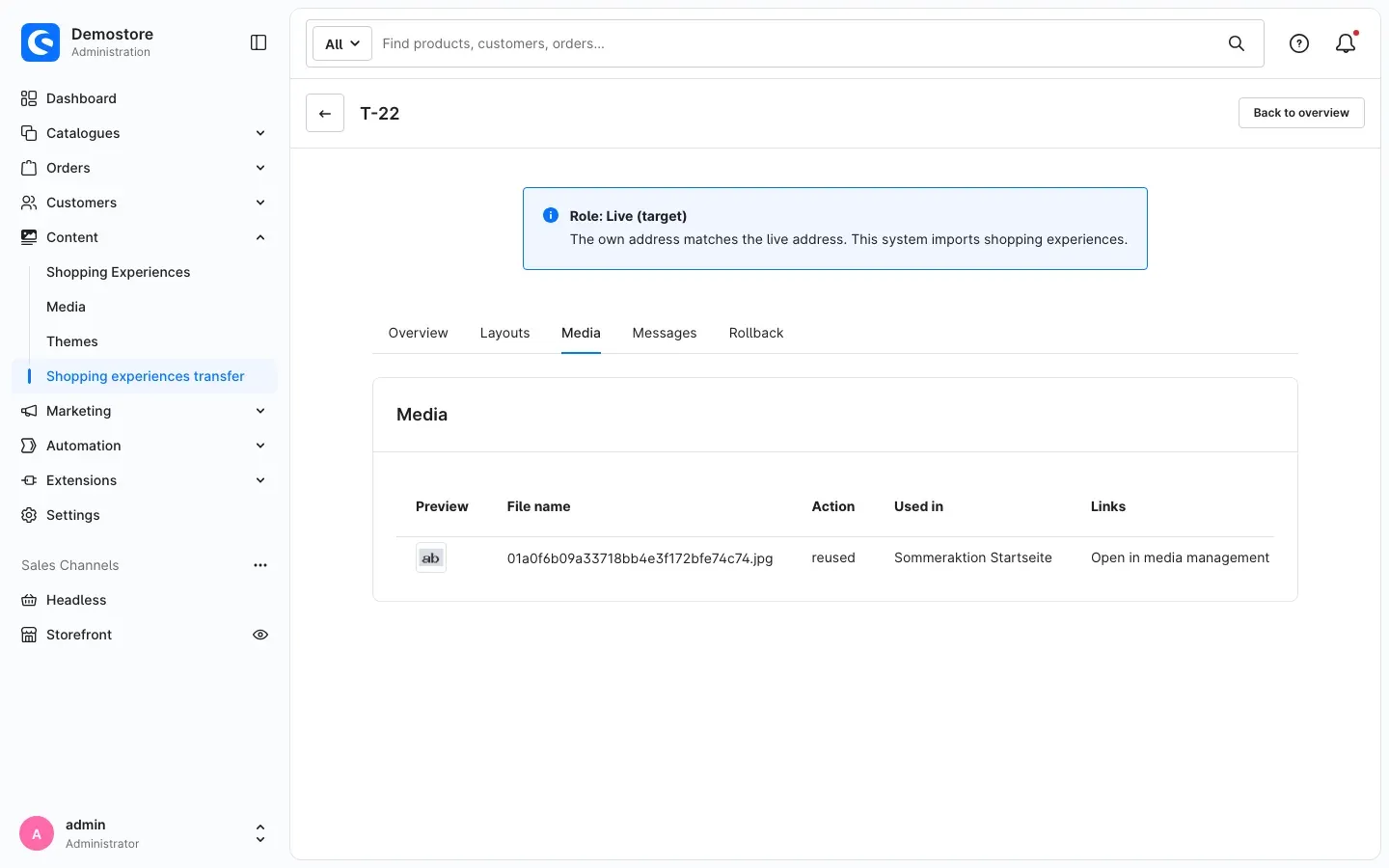Image resolution: width=1389 pixels, height=868 pixels.
Task: Click the Orders icon in sidebar
Action: pyautogui.click(x=29, y=168)
